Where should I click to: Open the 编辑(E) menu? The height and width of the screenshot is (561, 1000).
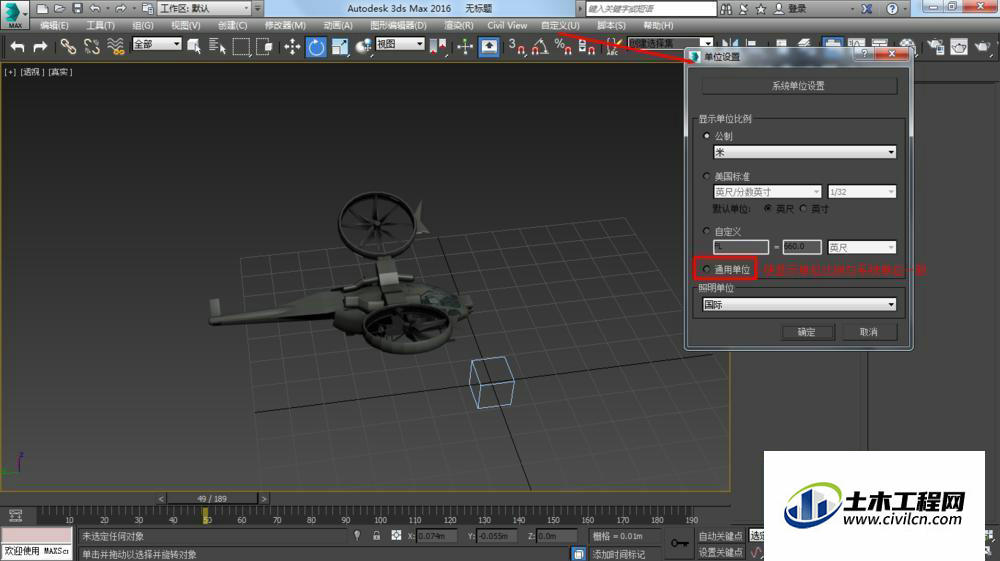click(54, 26)
